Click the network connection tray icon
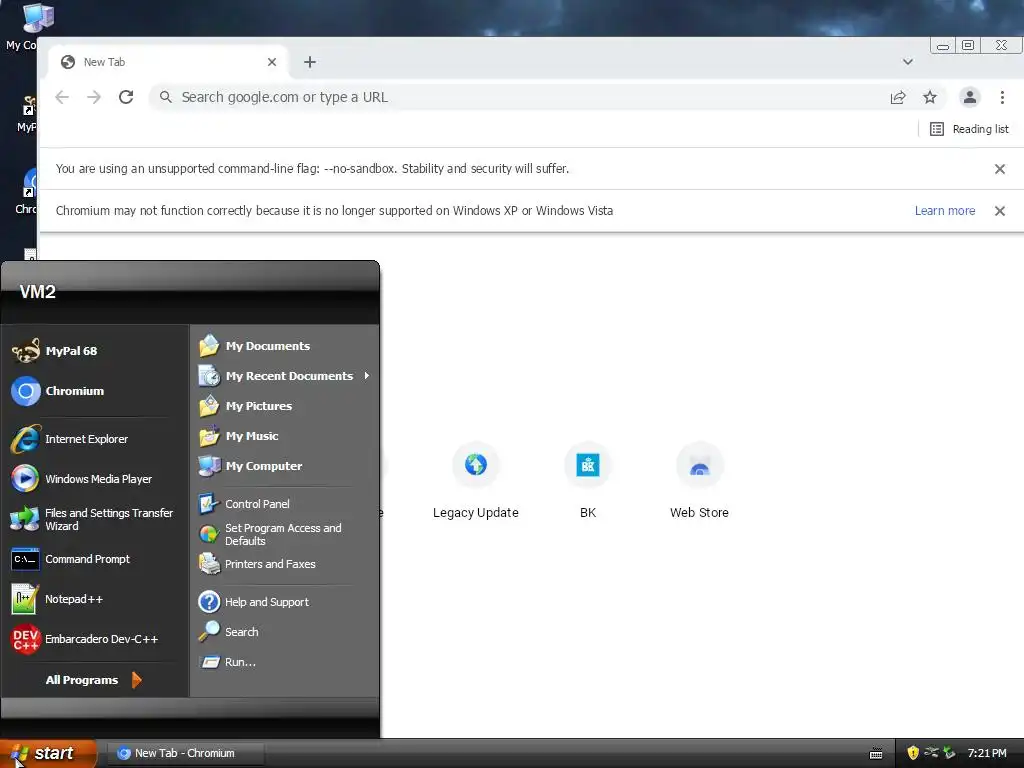The image size is (1024, 768). pyautogui.click(x=931, y=753)
